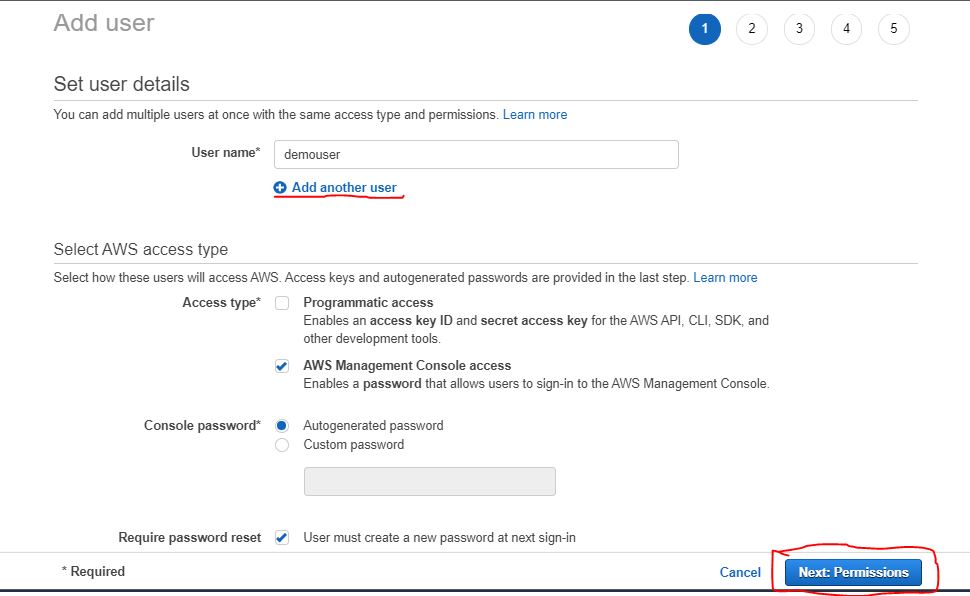Image resolution: width=970 pixels, height=596 pixels.
Task: Choose the Custom password radio option
Action: pos(282,445)
